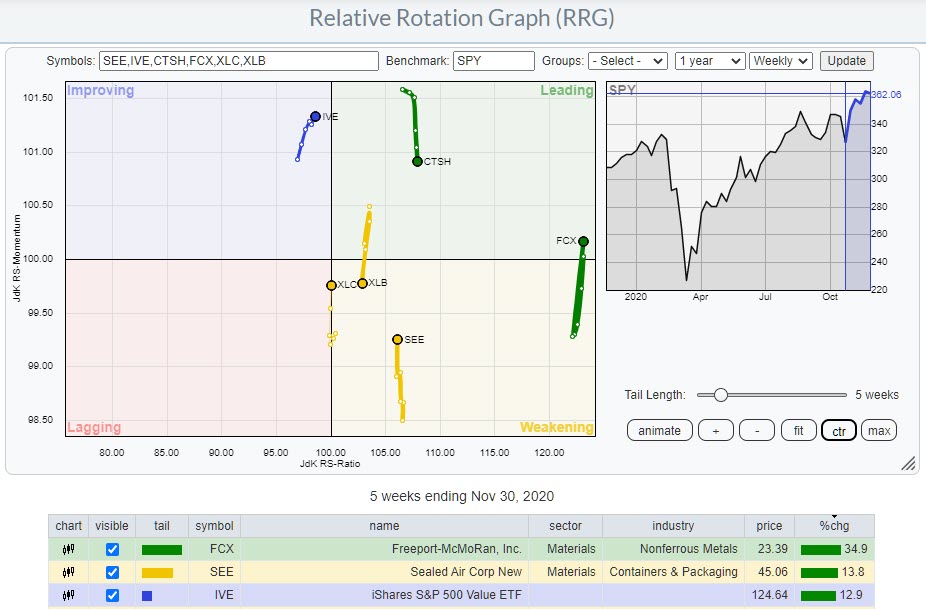The width and height of the screenshot is (926, 609).
Task: Click the Tail Length slider handle
Action: point(720,395)
